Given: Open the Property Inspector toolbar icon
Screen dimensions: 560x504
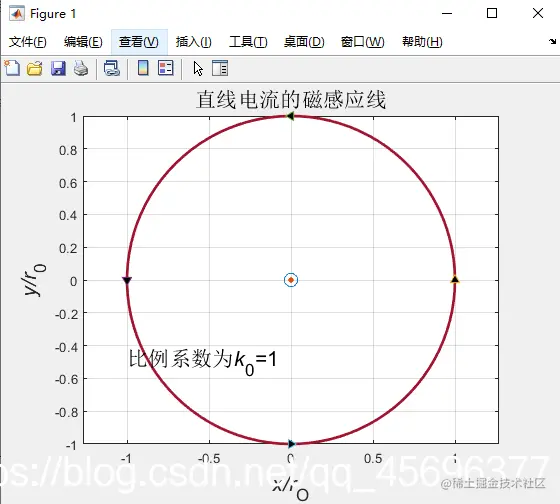Looking at the screenshot, I should [220, 68].
